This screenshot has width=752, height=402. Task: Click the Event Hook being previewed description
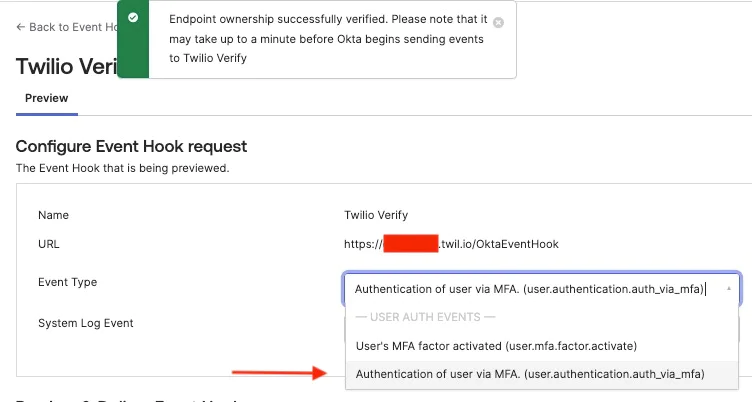[x=123, y=168]
